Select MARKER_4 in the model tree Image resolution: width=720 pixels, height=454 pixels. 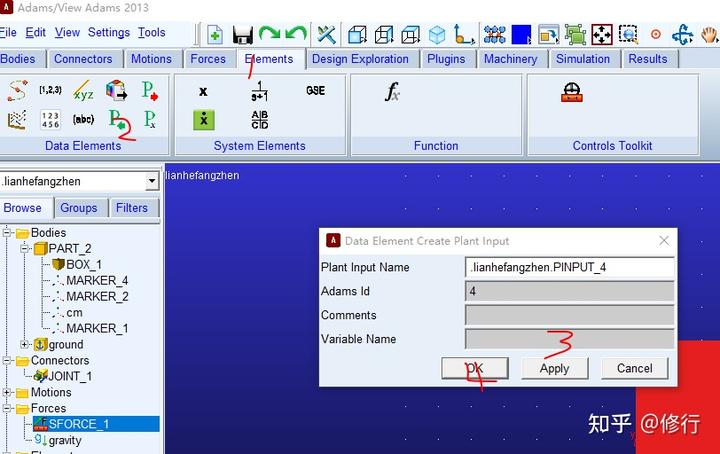click(90, 280)
